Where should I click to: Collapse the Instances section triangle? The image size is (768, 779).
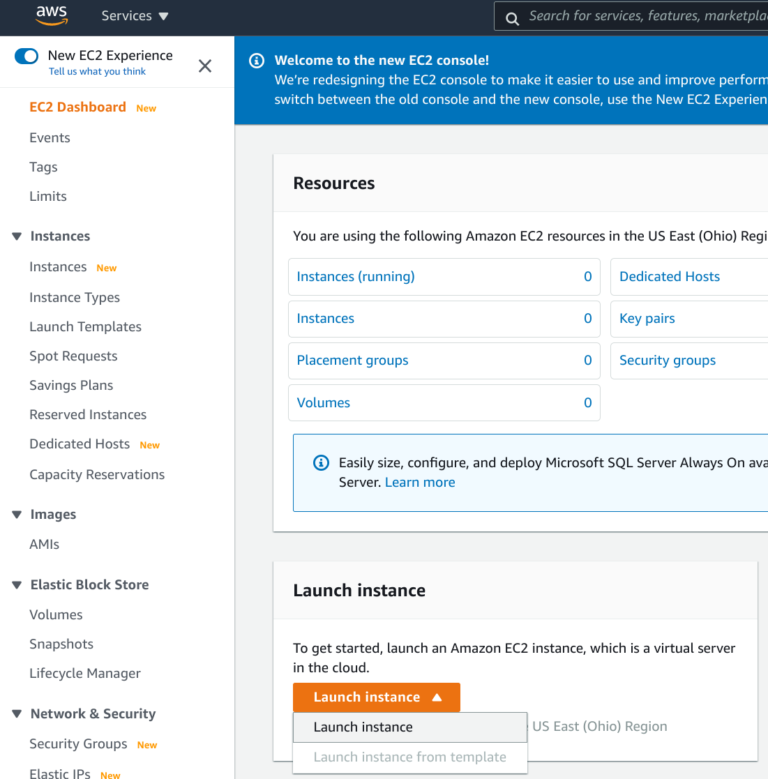[x=17, y=236]
